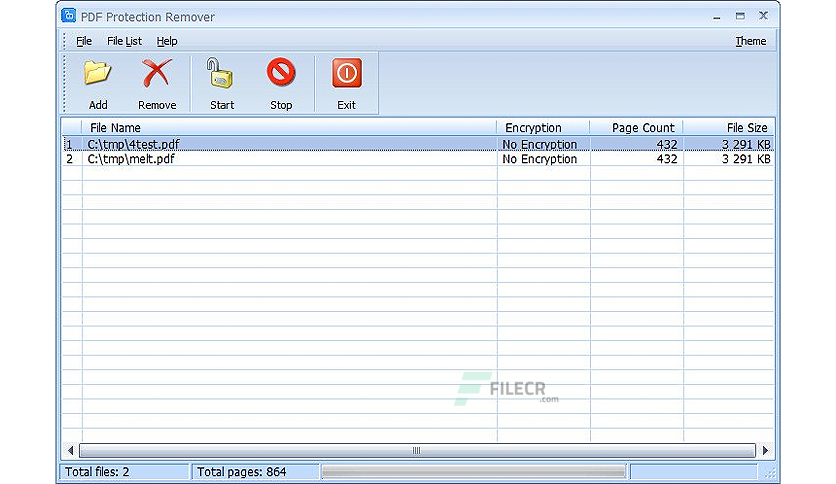Sort by the File Name column header
The height and width of the screenshot is (484, 836).
pyautogui.click(x=288, y=127)
